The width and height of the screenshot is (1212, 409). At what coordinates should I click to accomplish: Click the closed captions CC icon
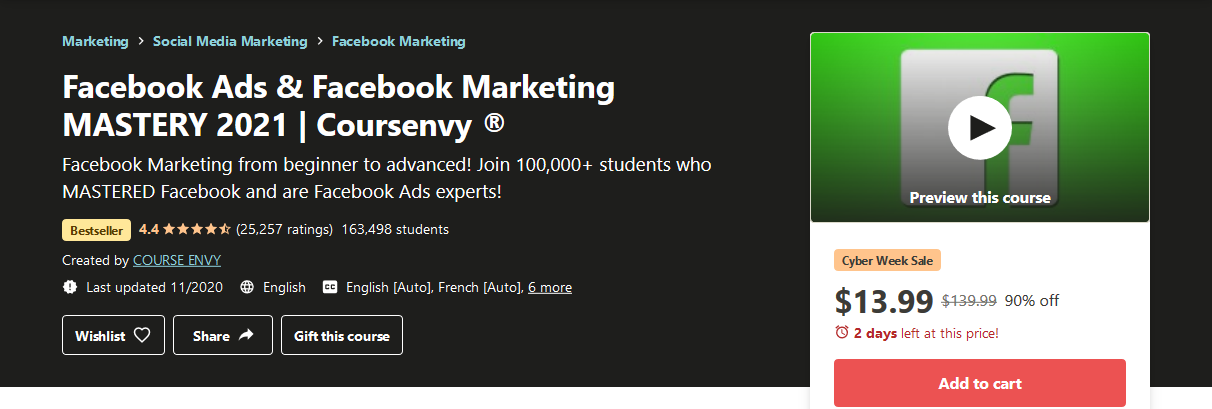[x=330, y=287]
